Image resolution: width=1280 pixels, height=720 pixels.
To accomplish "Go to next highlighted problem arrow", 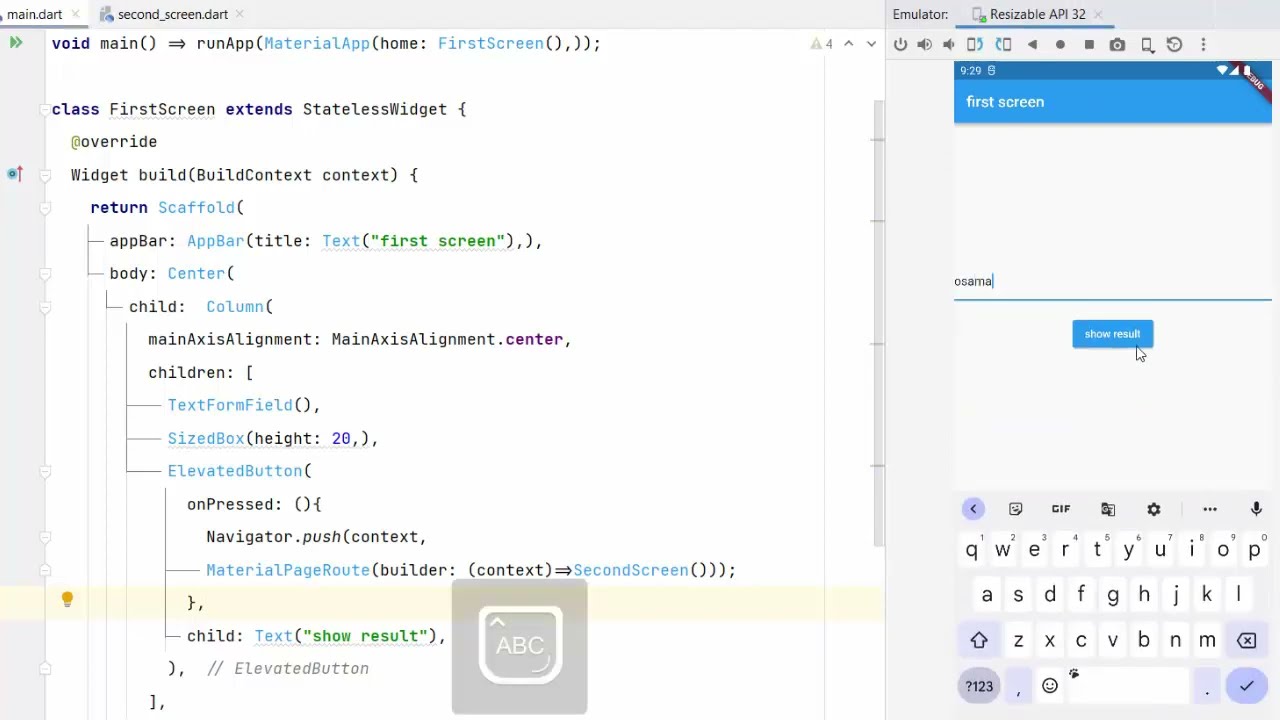I will [871, 44].
